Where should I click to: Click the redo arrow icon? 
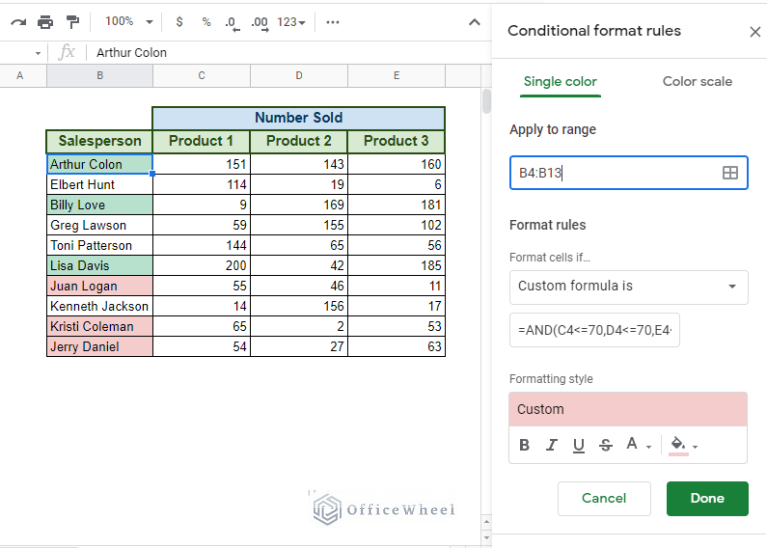(x=18, y=21)
